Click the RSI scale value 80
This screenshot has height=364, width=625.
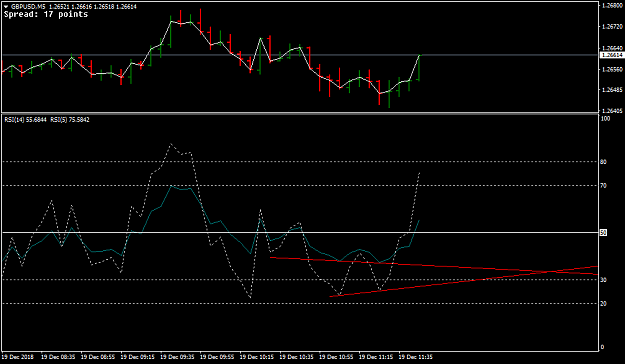603,162
